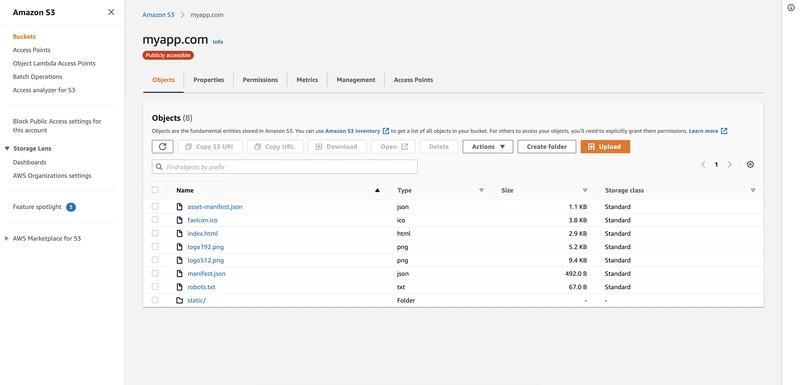The width and height of the screenshot is (800, 385).
Task: Click folder icon next to static/
Action: (x=179, y=300)
